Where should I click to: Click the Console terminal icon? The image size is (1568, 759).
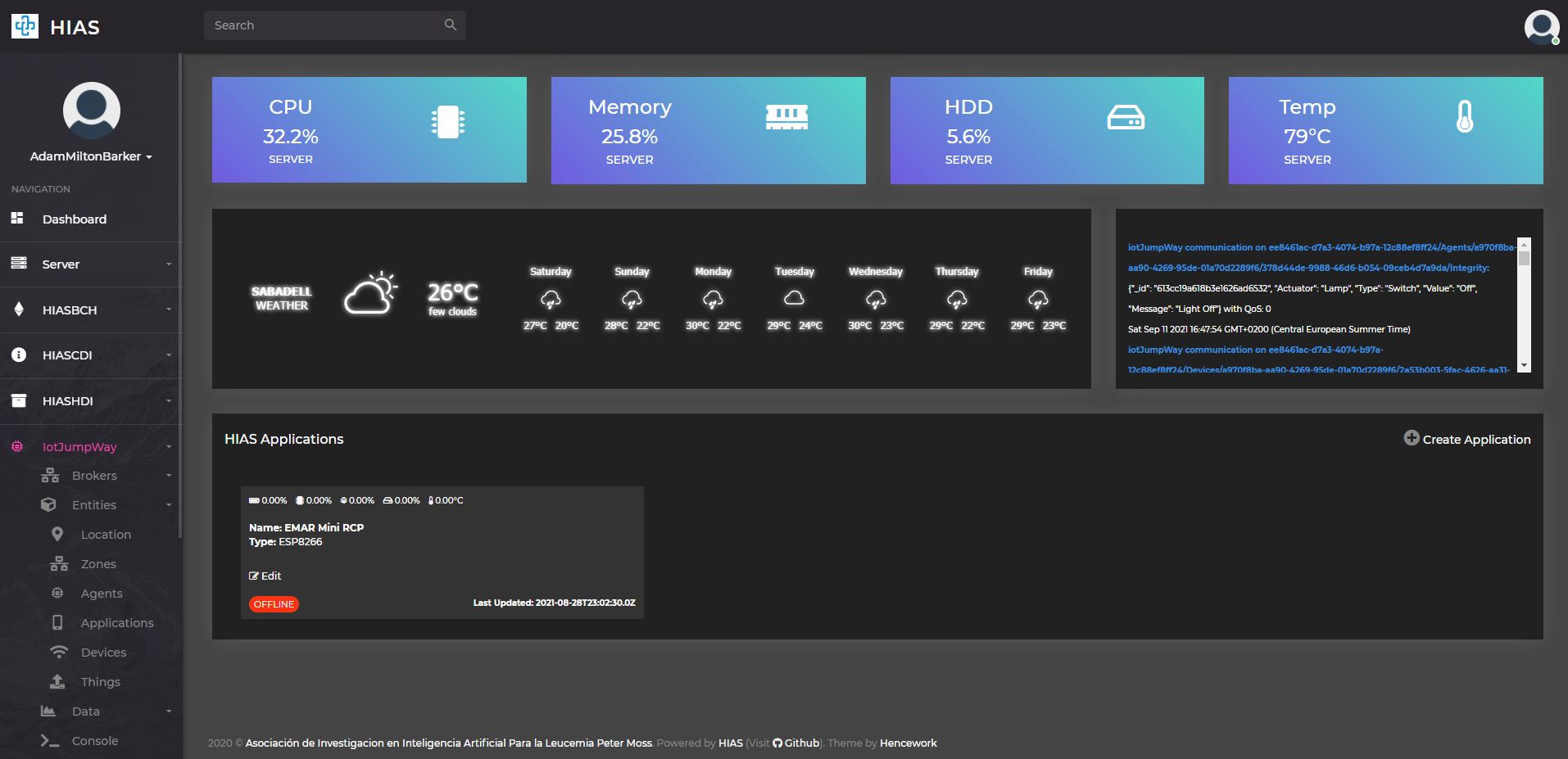click(50, 740)
